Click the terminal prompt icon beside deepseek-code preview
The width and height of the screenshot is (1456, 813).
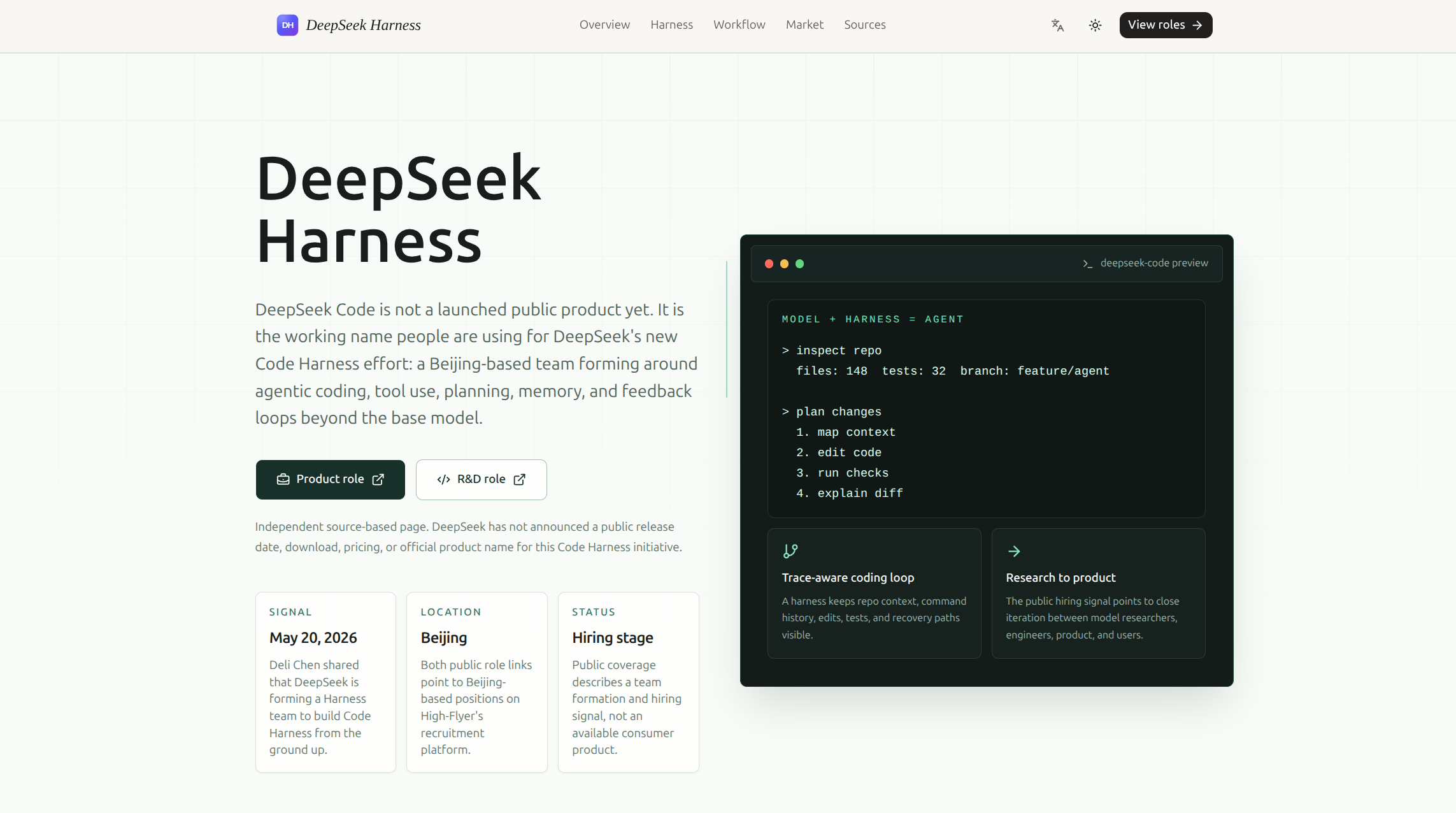[1087, 264]
